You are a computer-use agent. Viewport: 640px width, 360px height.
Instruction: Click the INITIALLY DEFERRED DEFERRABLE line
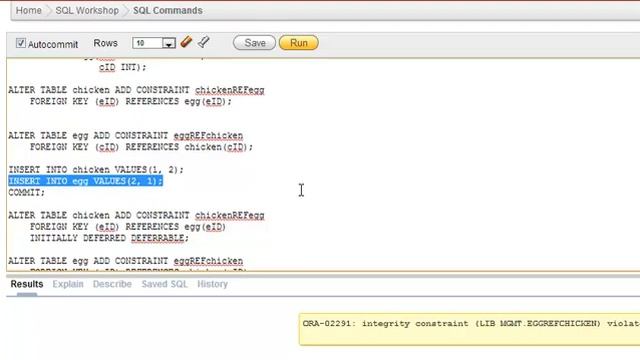pyautogui.click(x=109, y=238)
